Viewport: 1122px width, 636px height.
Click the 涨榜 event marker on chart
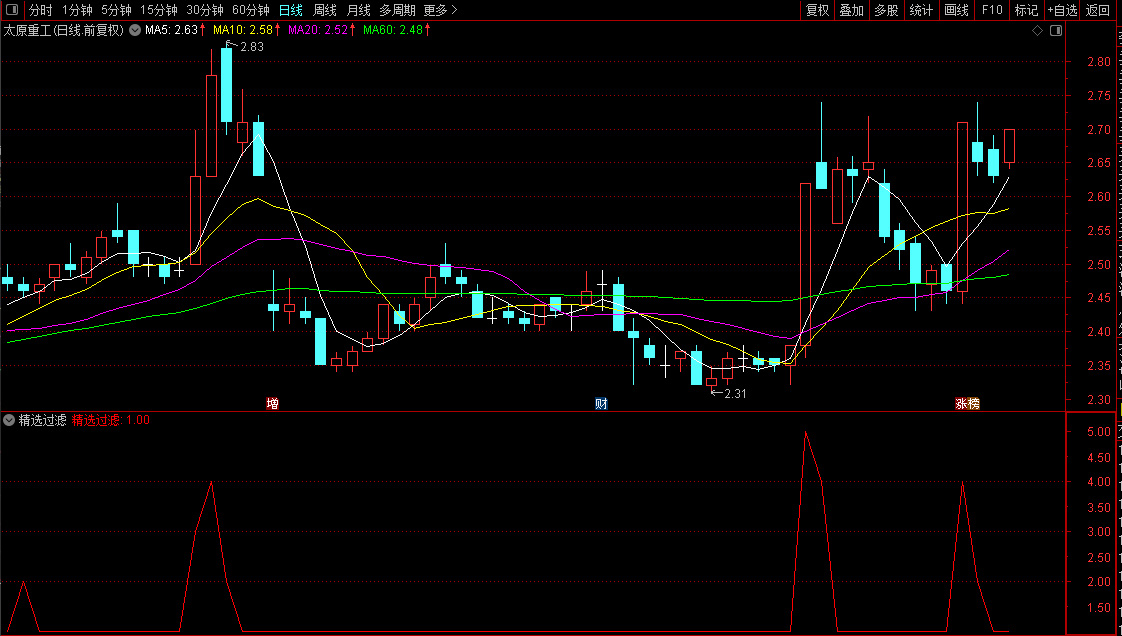tap(967, 403)
